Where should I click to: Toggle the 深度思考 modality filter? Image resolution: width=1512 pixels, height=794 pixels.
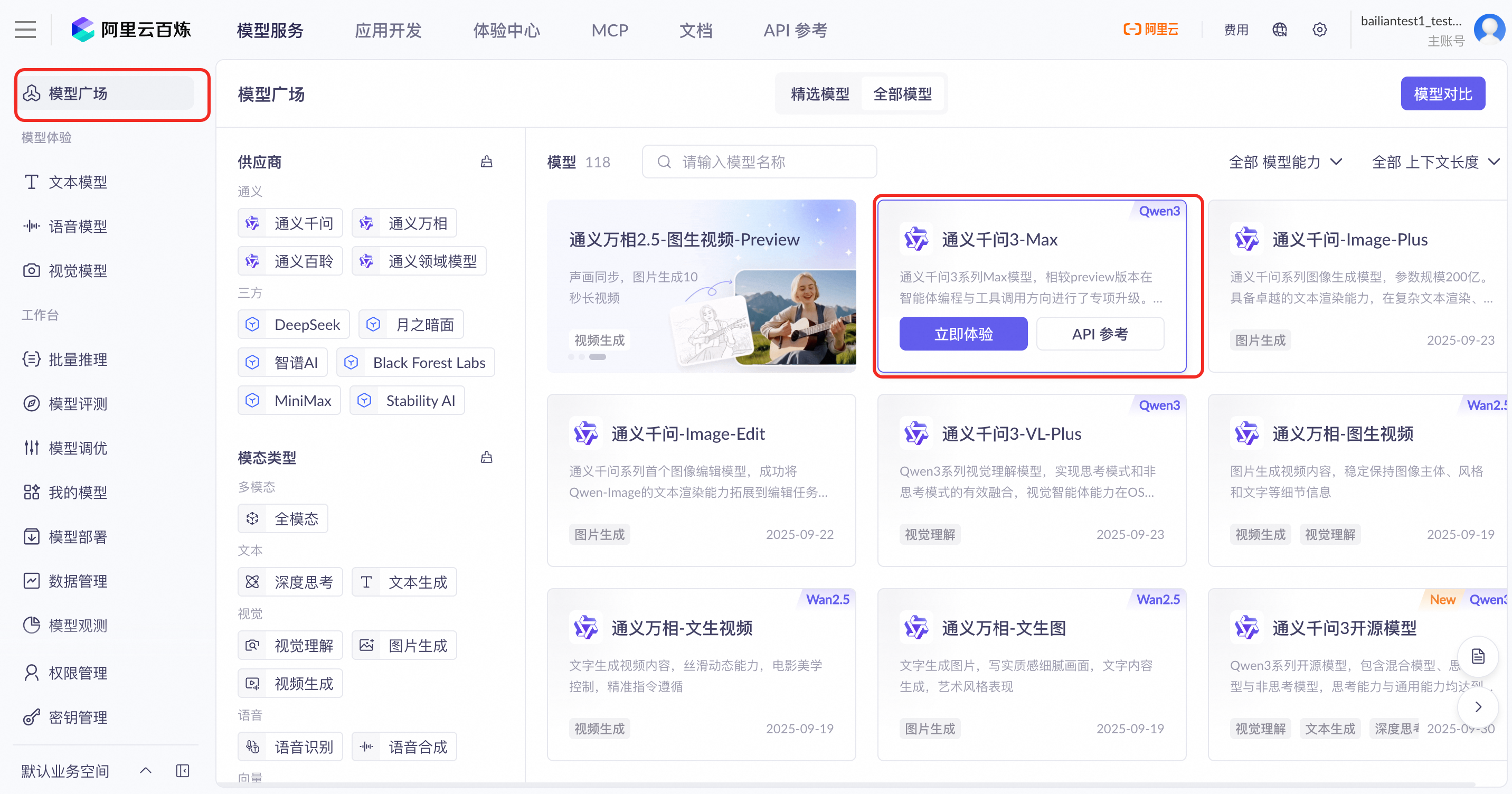290,582
